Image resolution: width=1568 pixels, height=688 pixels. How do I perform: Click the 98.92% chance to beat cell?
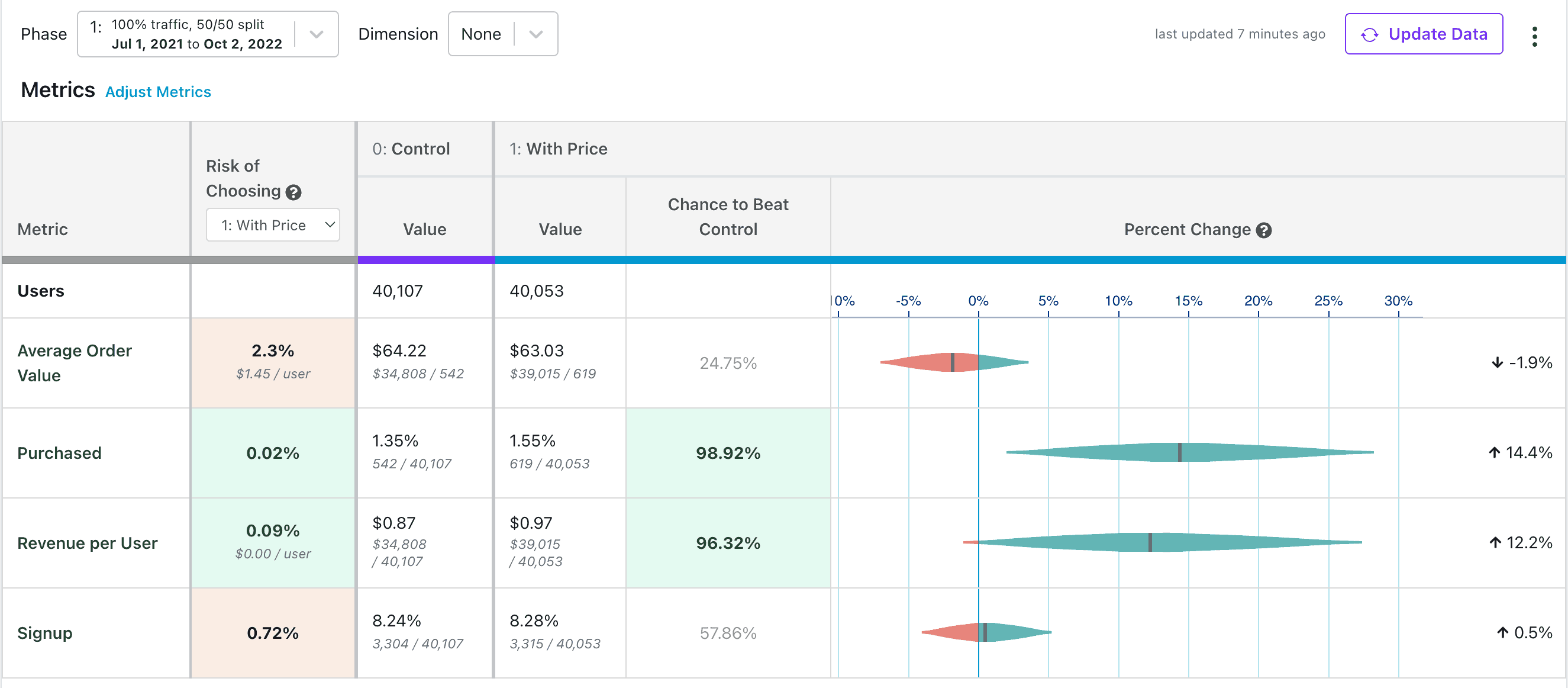[x=727, y=453]
